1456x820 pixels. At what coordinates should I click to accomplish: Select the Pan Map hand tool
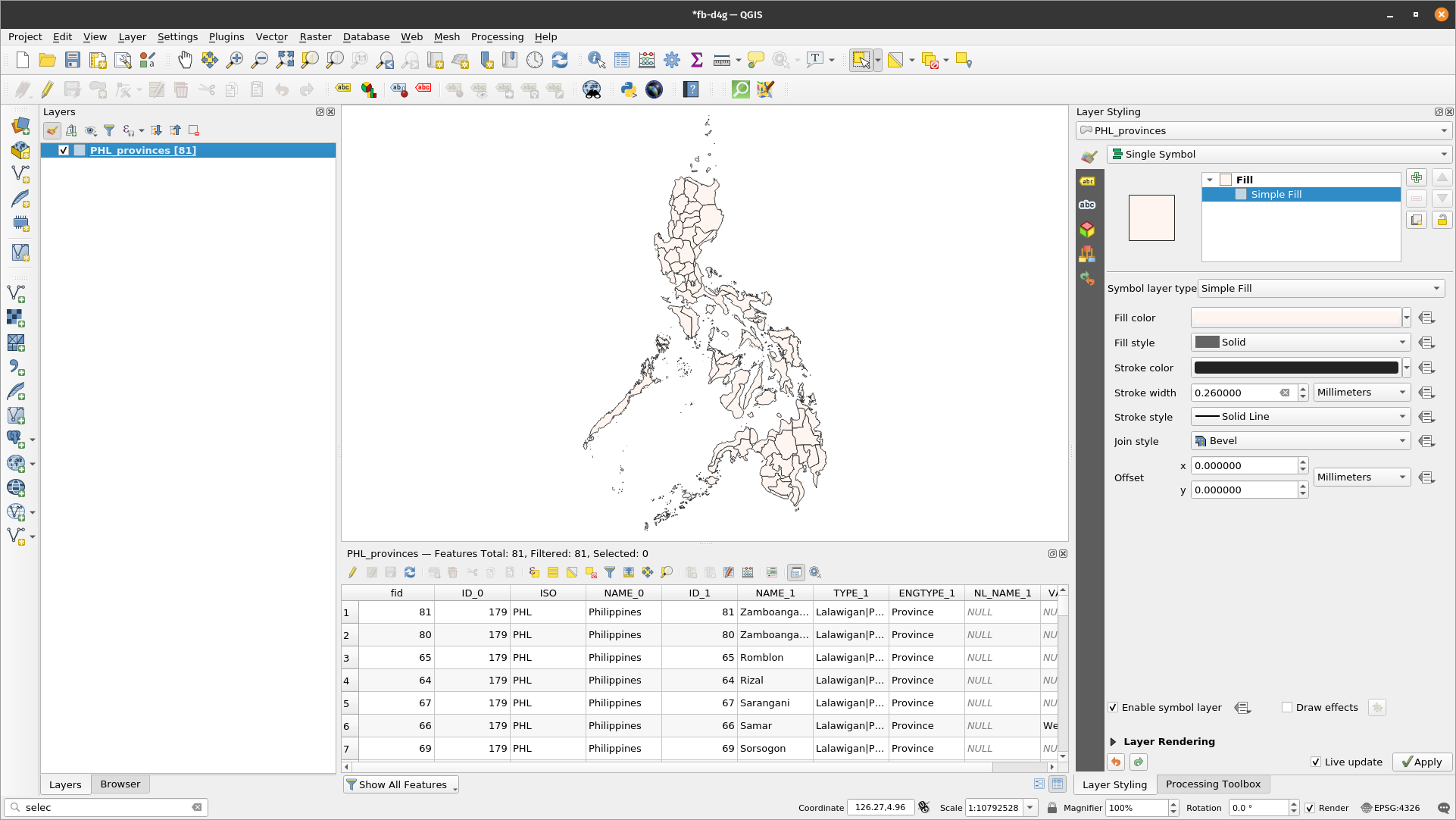click(185, 60)
